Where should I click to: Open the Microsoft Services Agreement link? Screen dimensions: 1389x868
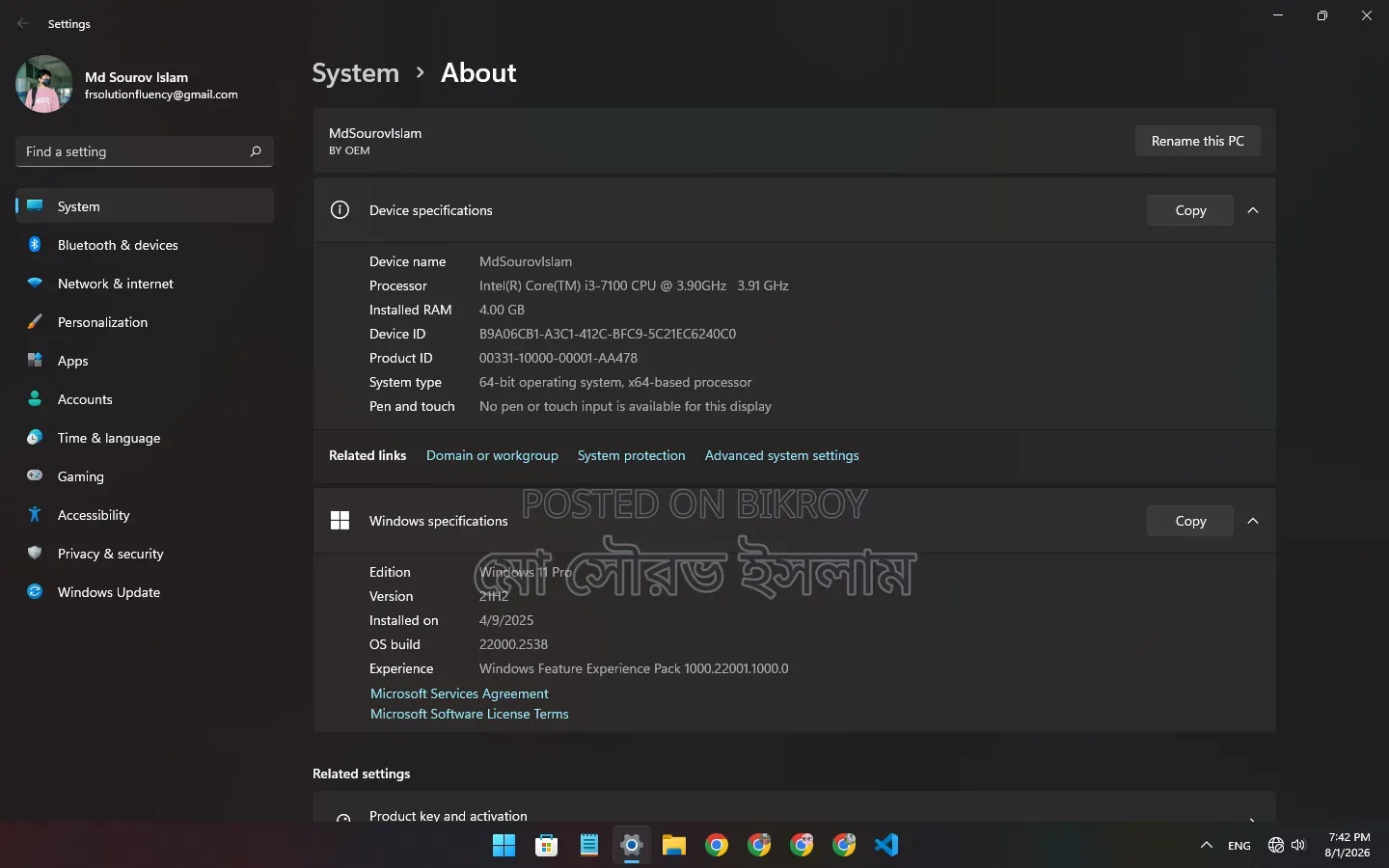(x=459, y=693)
